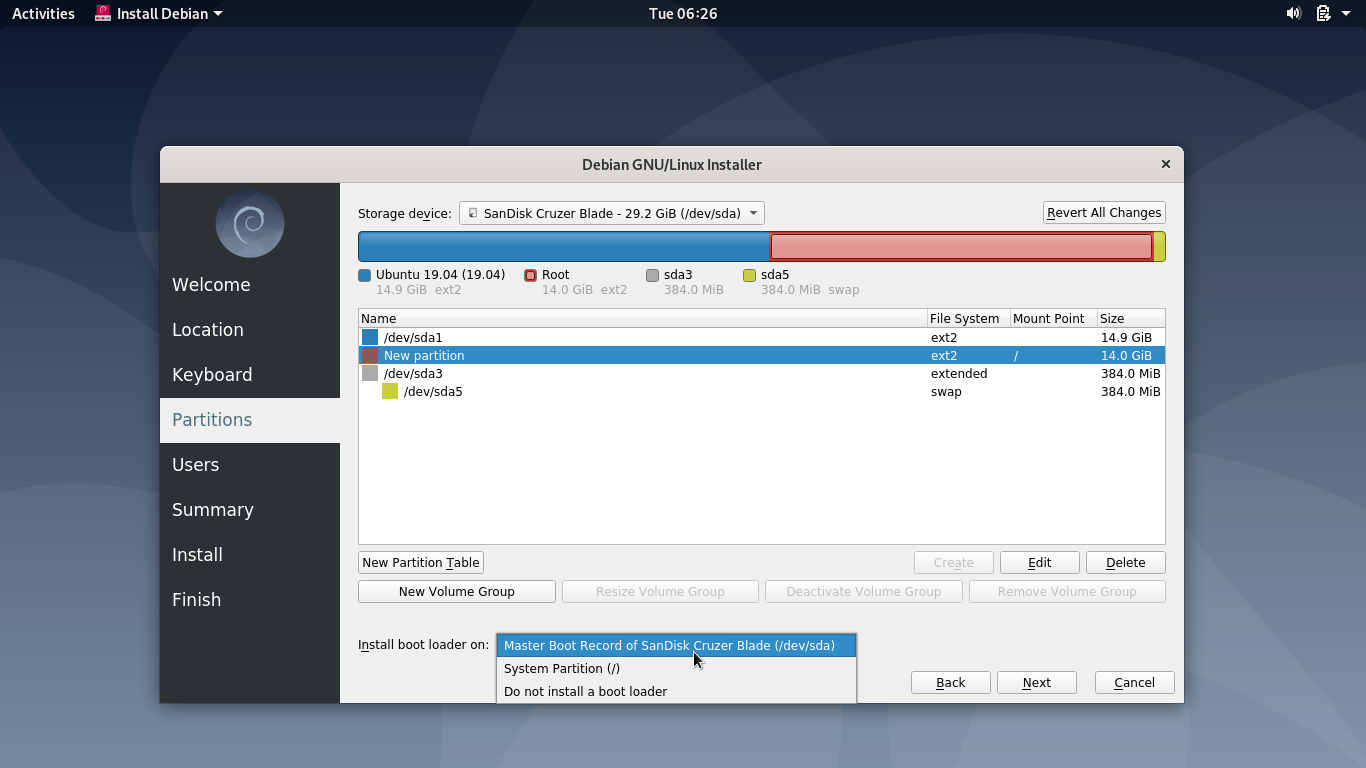Choose System Partition (/) for boot loader
The image size is (1366, 768).
(x=676, y=669)
